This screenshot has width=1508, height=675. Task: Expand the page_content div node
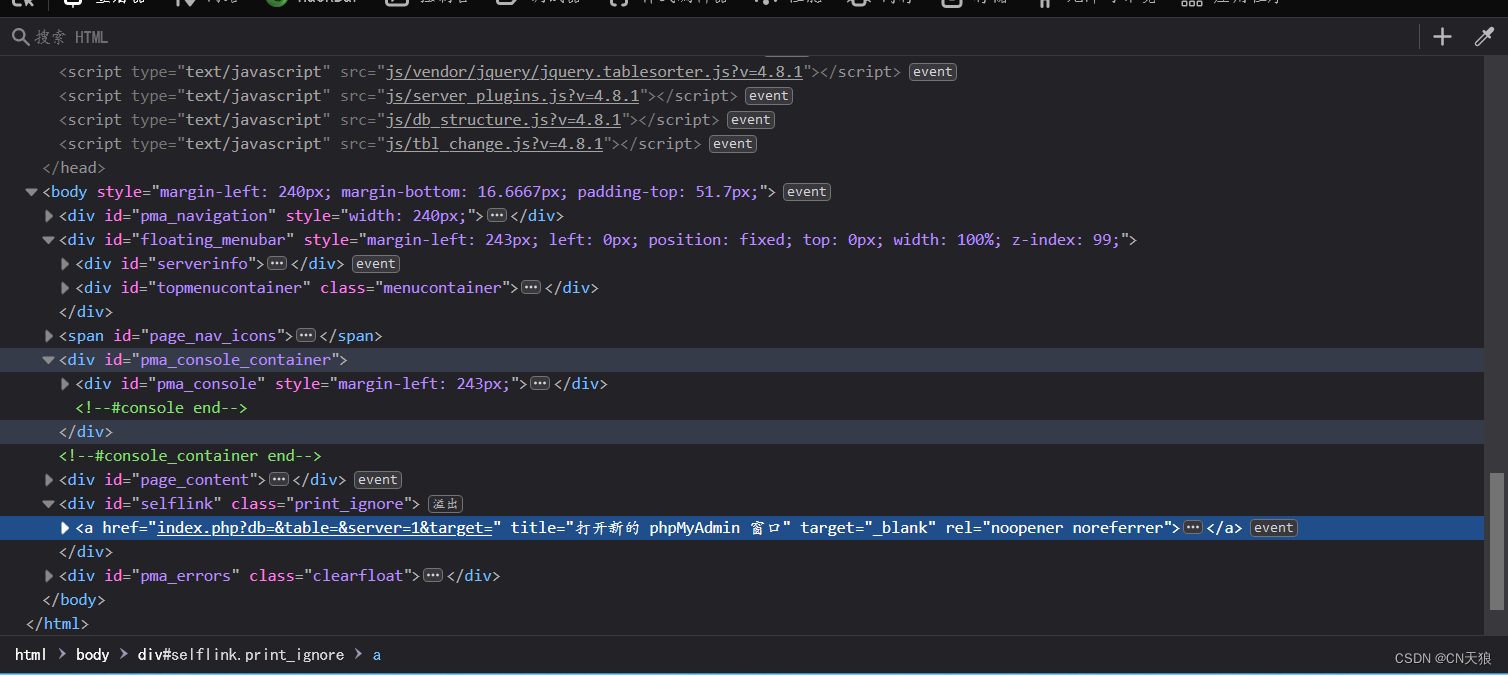49,480
